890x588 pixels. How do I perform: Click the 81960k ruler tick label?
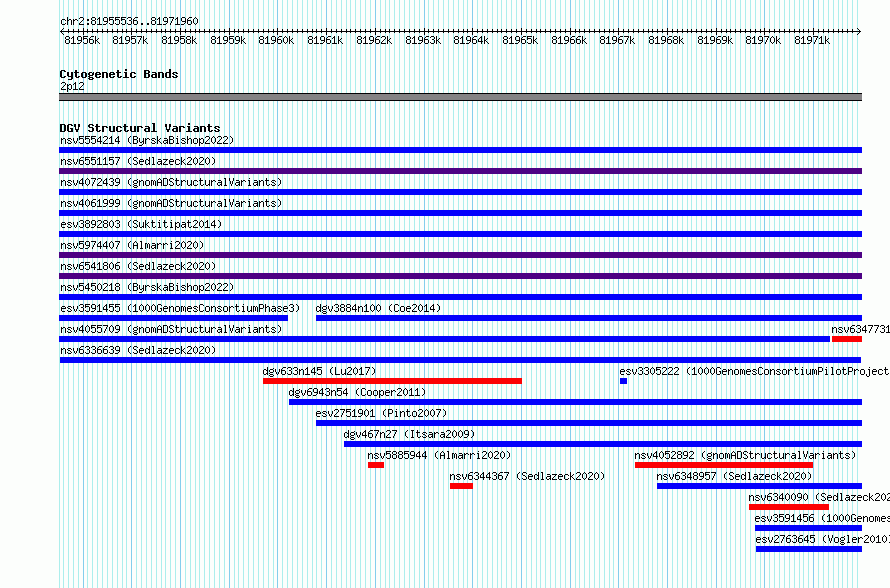tap(276, 40)
